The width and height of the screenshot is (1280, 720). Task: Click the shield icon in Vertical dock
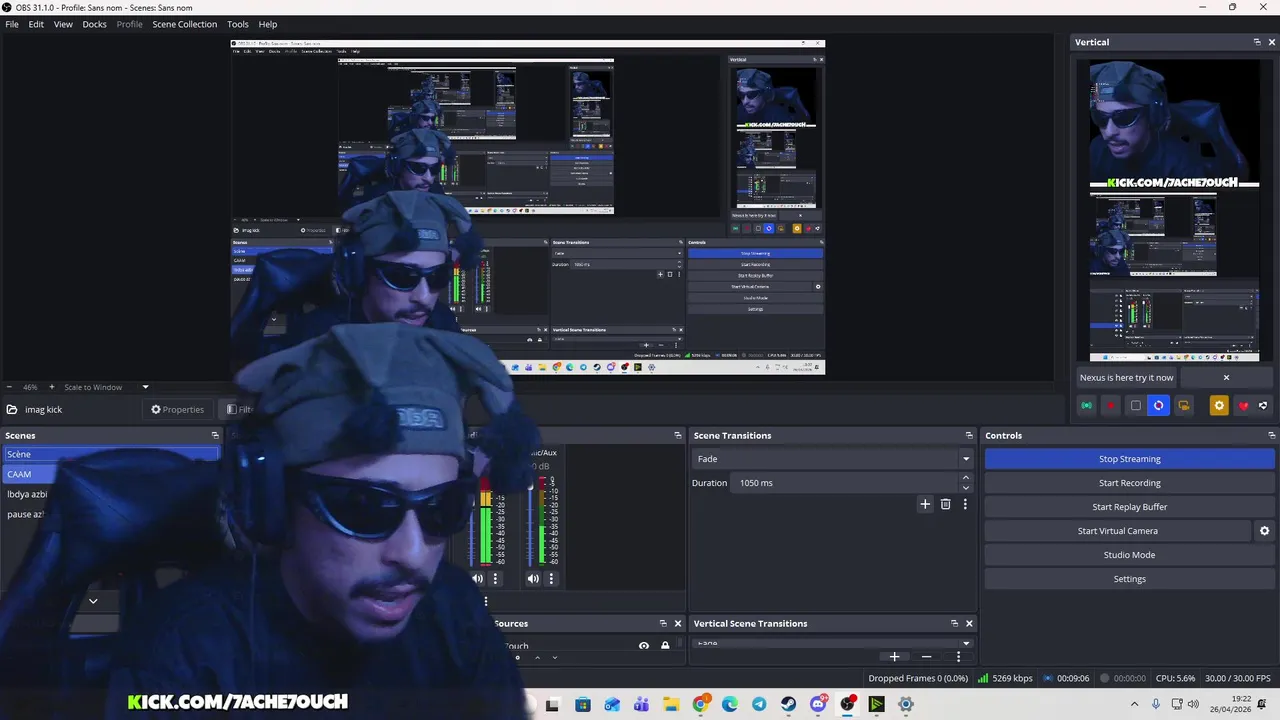point(1263,405)
